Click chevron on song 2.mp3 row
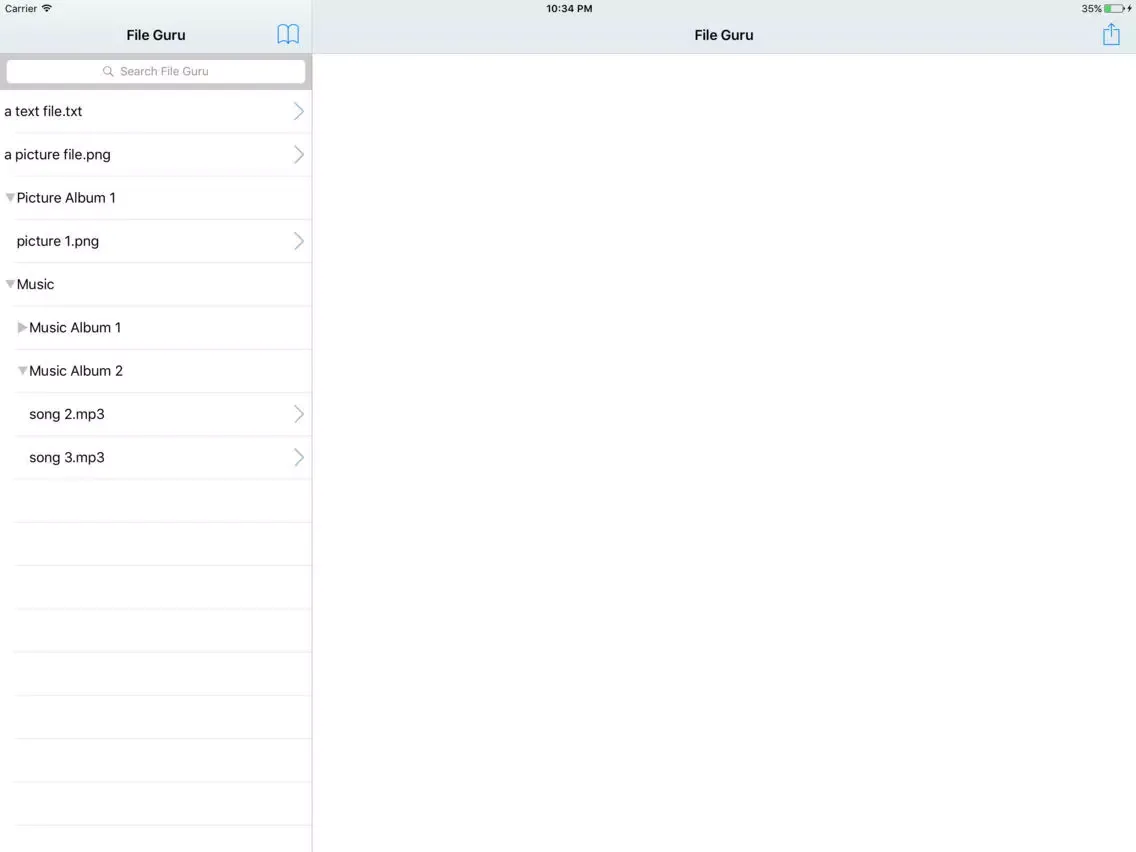Viewport: 1136px width, 852px height. [298, 414]
